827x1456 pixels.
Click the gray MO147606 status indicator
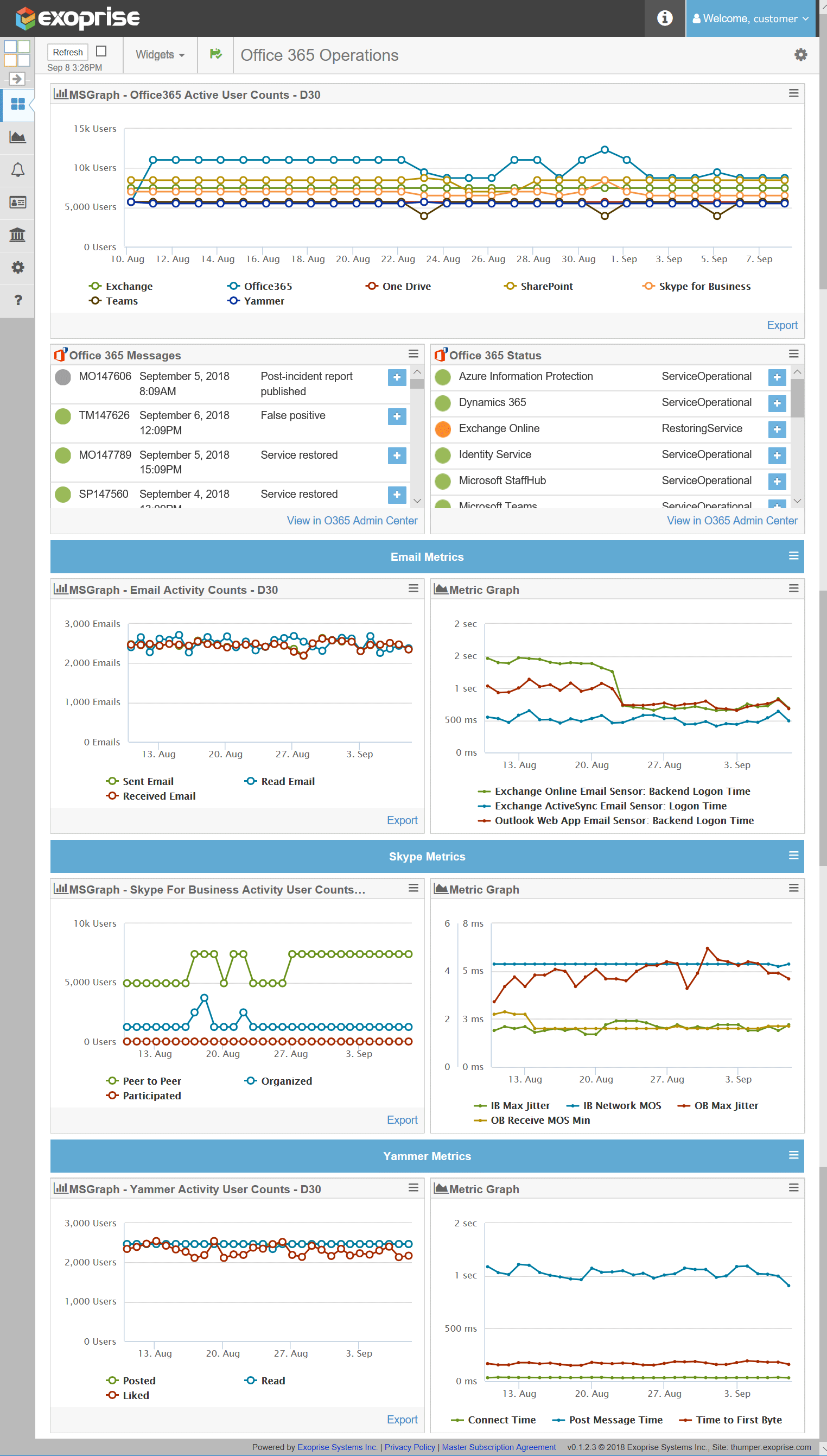62,377
